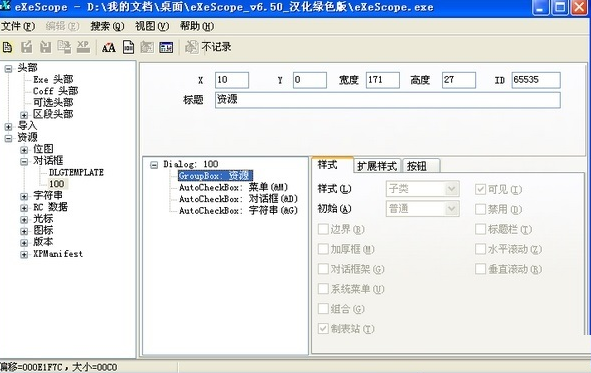Viewport: 591px width, 373px height.
Task: Collapse the 头部 tree node
Action: pyautogui.click(x=8, y=69)
